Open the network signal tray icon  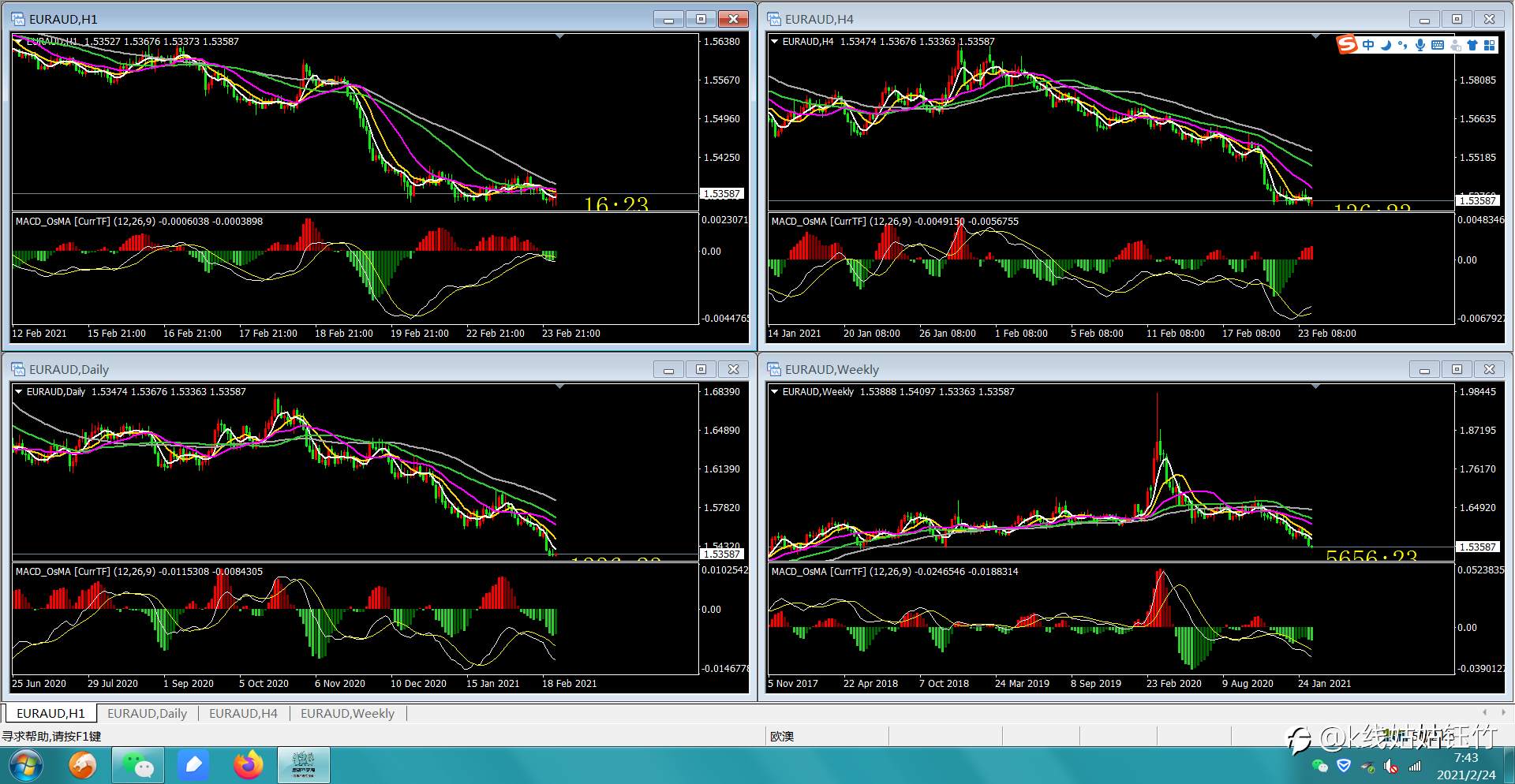[x=1415, y=766]
